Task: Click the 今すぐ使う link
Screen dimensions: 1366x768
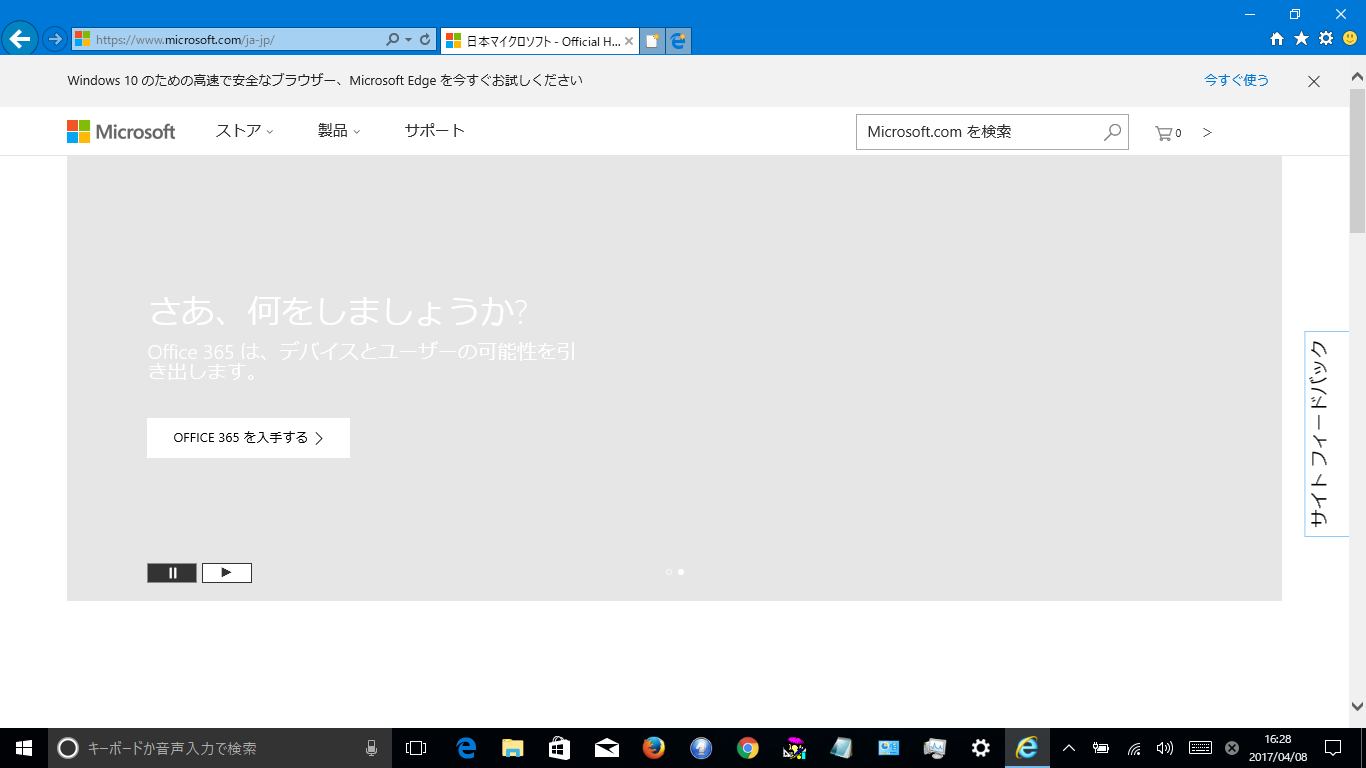Action: point(1236,80)
